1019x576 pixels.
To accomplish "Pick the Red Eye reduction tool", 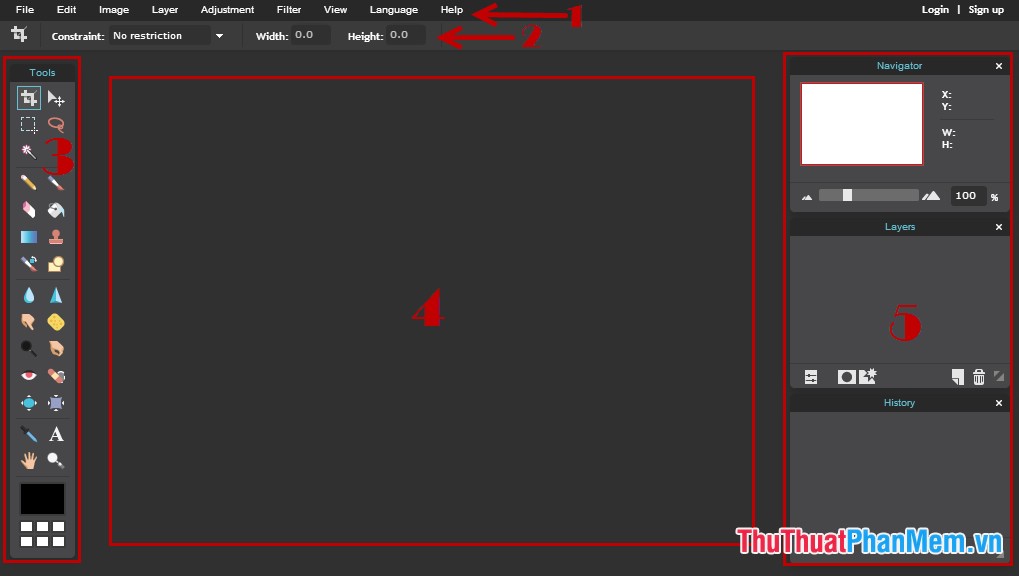I will click(x=28, y=375).
